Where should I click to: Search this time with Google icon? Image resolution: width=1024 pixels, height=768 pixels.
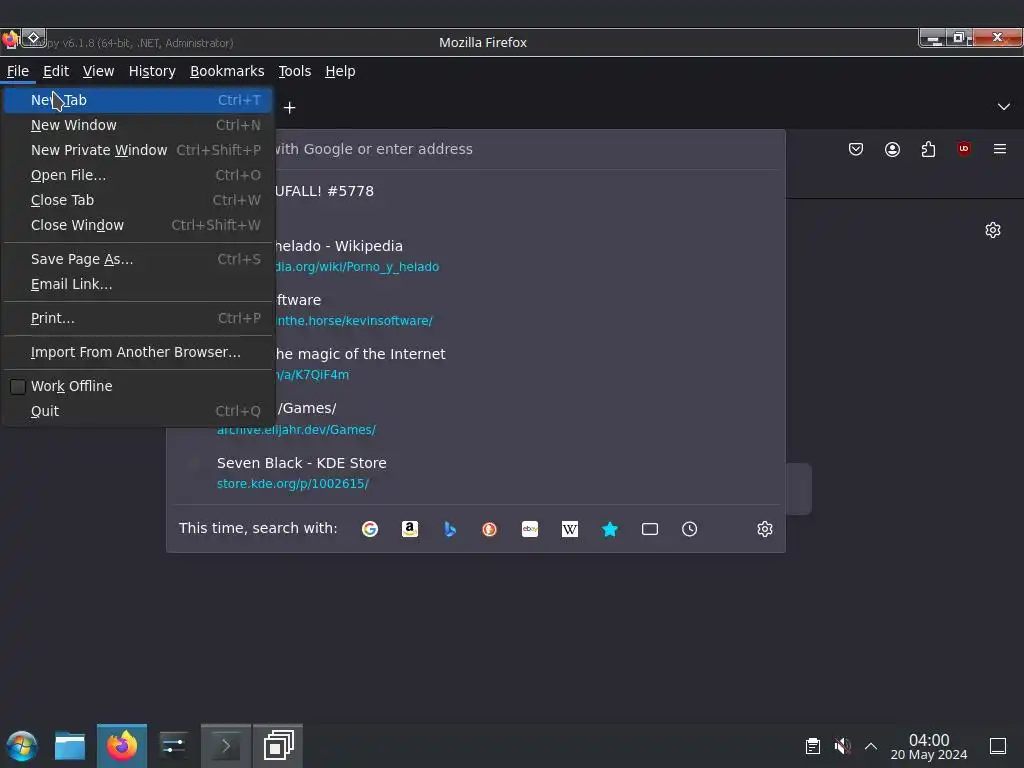(370, 529)
